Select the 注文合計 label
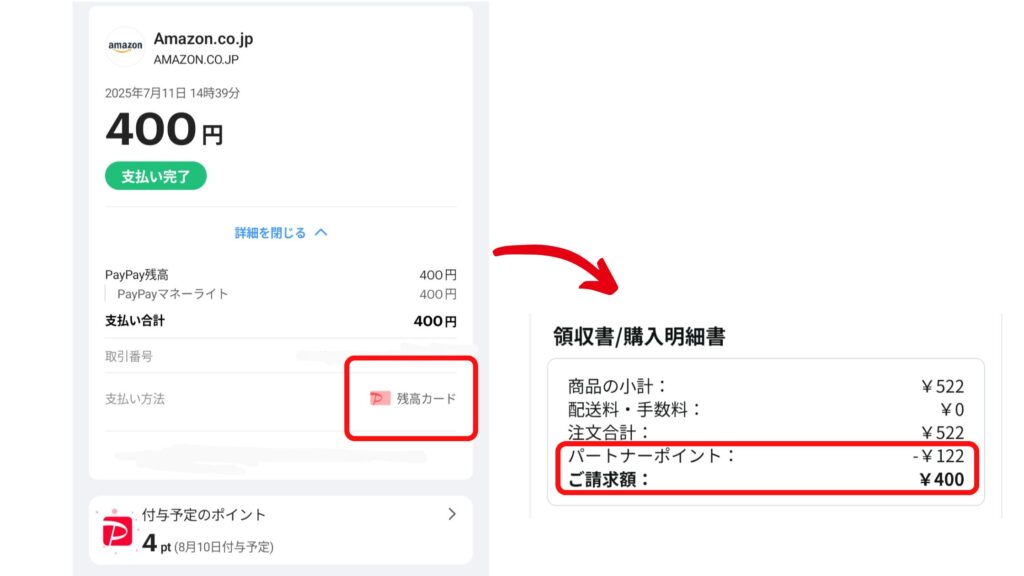The width and height of the screenshot is (1024, 576). (609, 432)
